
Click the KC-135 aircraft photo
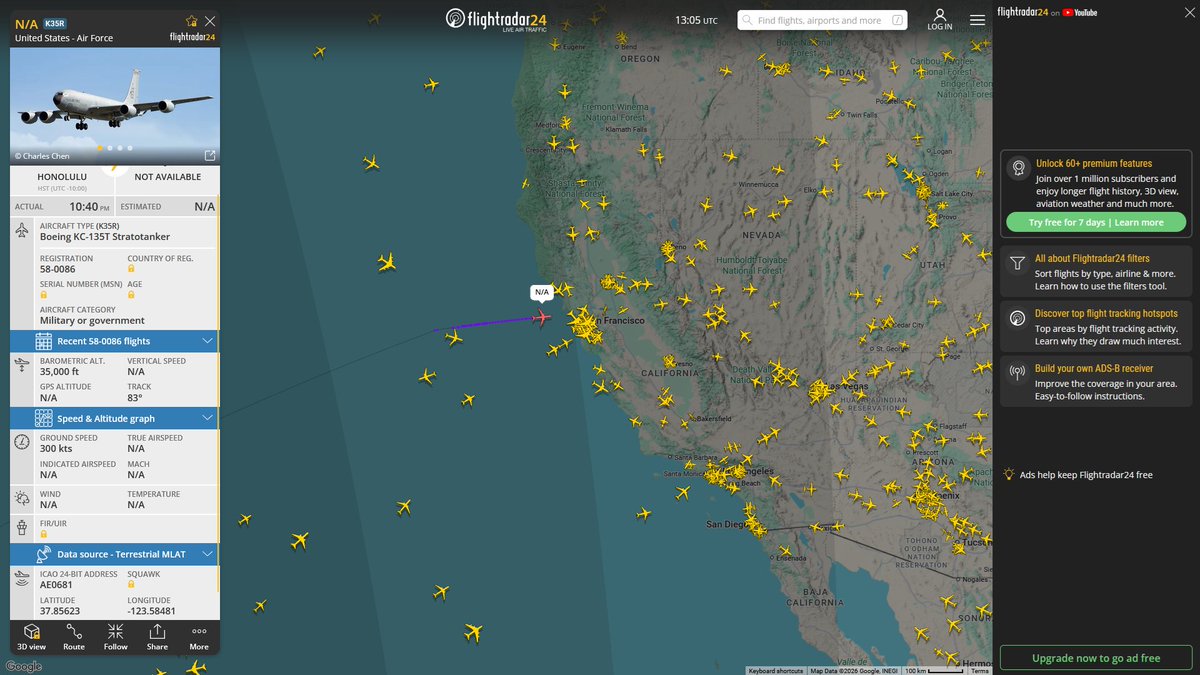click(114, 105)
